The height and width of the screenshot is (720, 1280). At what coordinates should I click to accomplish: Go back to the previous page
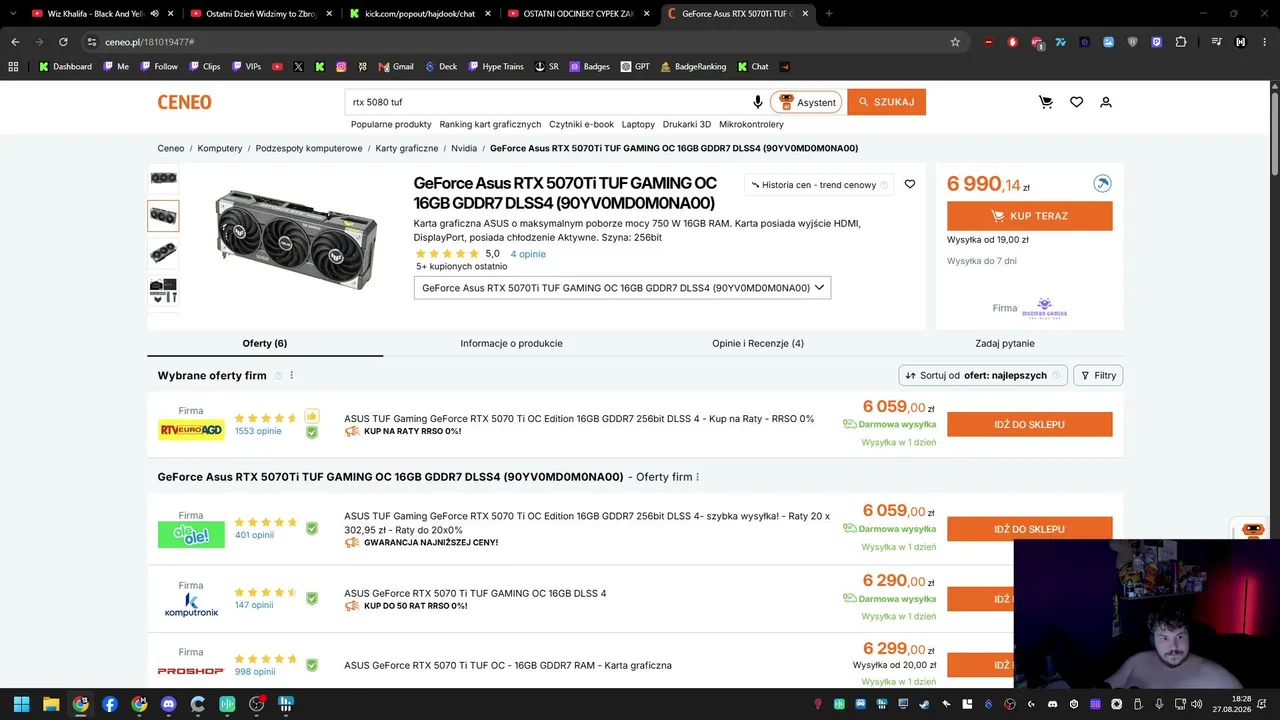(15, 42)
